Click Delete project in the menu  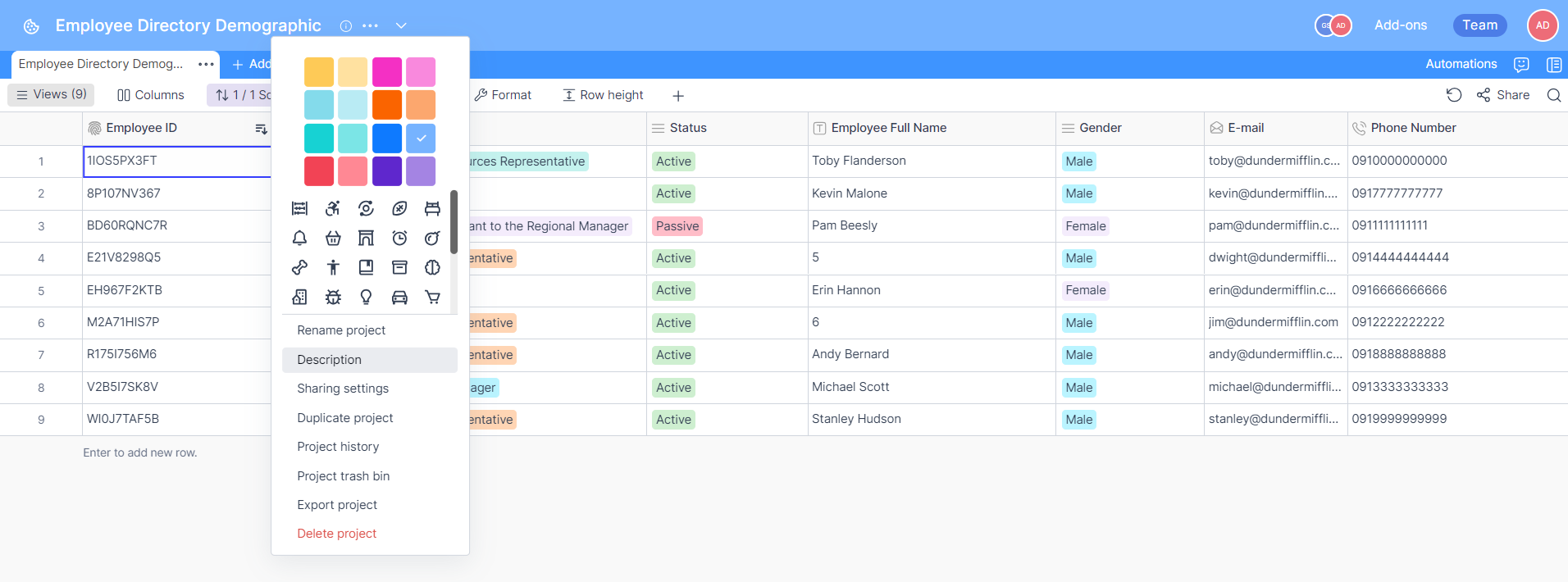pos(336,534)
